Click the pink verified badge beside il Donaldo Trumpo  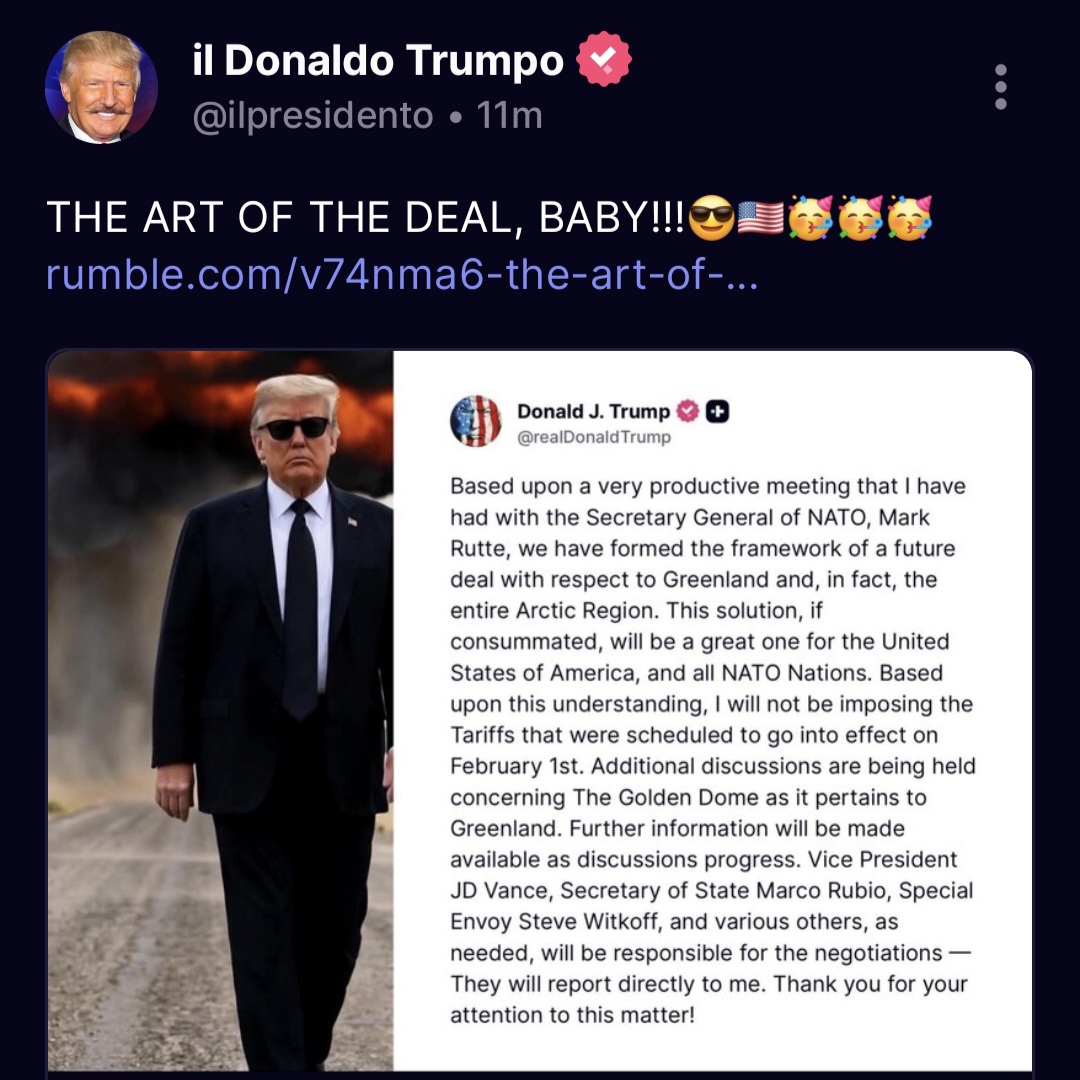tap(603, 59)
